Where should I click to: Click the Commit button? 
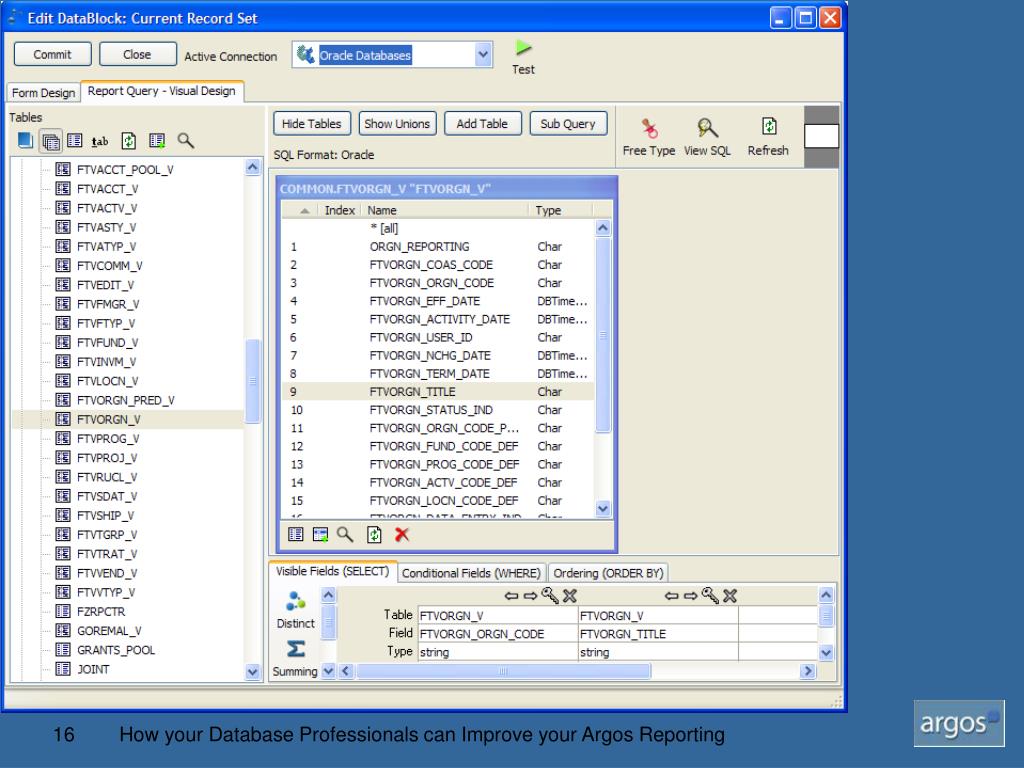[x=52, y=54]
